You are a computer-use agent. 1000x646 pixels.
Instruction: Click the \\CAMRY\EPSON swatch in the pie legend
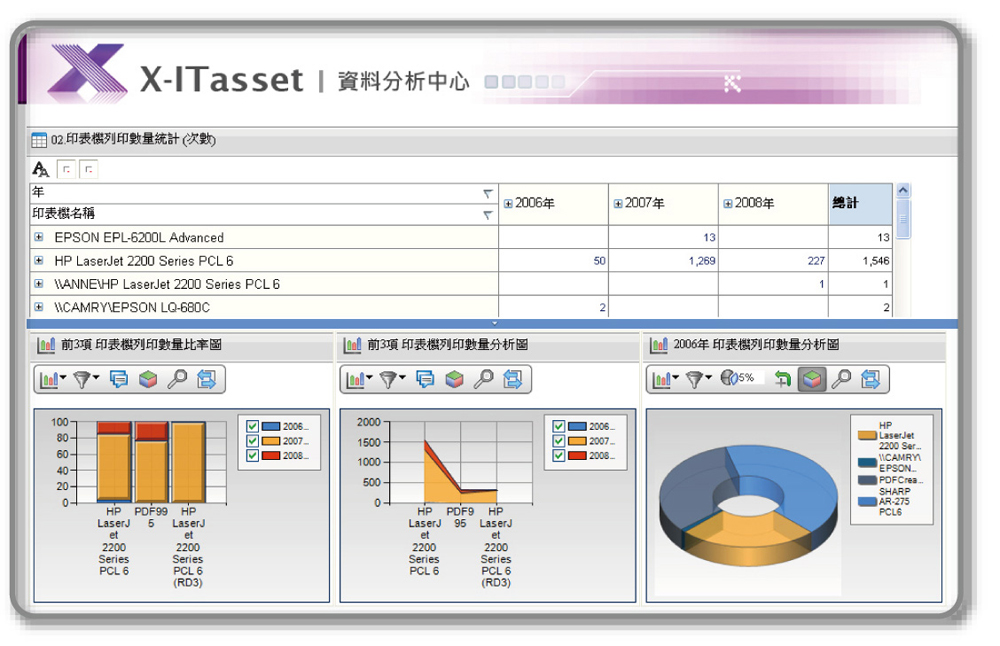click(x=867, y=462)
